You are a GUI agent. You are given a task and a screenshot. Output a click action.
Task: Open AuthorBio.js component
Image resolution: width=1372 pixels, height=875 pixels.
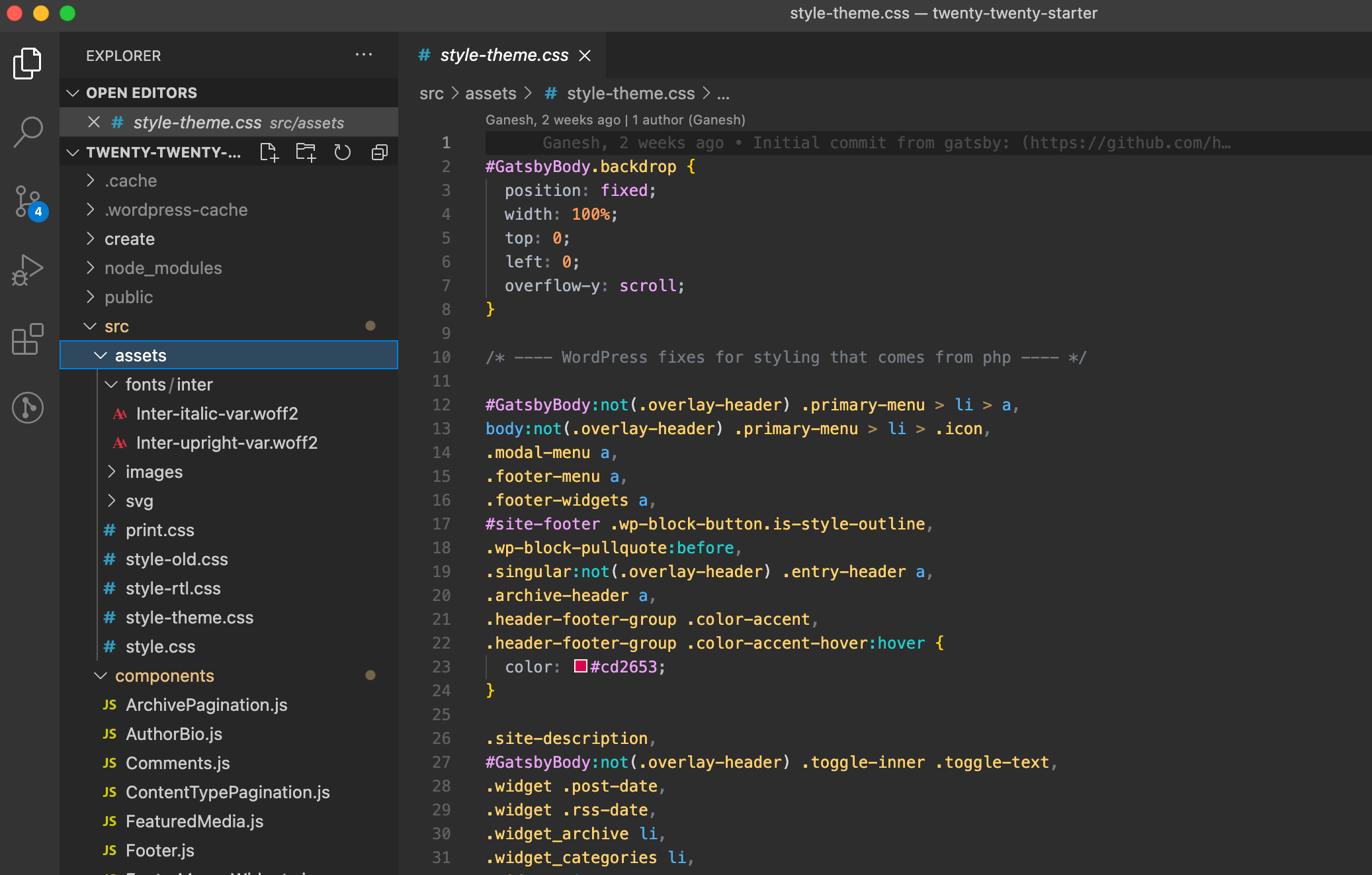(x=229, y=734)
